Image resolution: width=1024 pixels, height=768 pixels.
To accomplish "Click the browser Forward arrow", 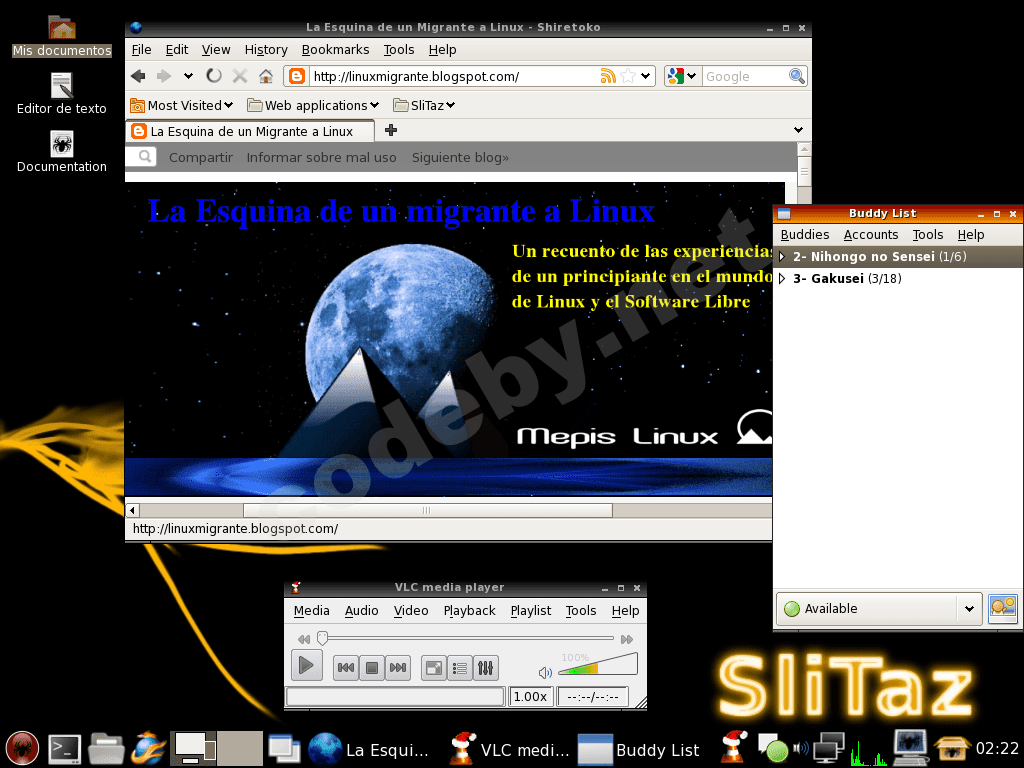I will click(x=164, y=76).
